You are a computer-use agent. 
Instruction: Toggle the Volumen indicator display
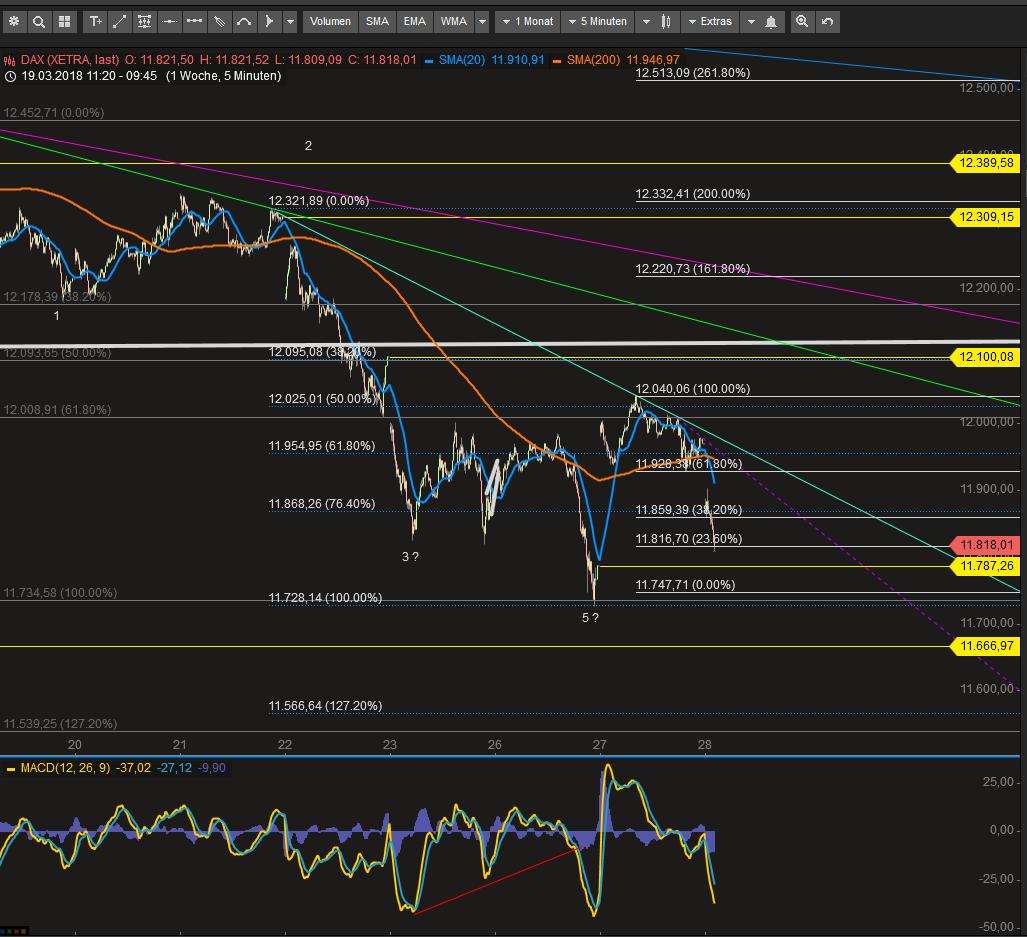pos(329,21)
